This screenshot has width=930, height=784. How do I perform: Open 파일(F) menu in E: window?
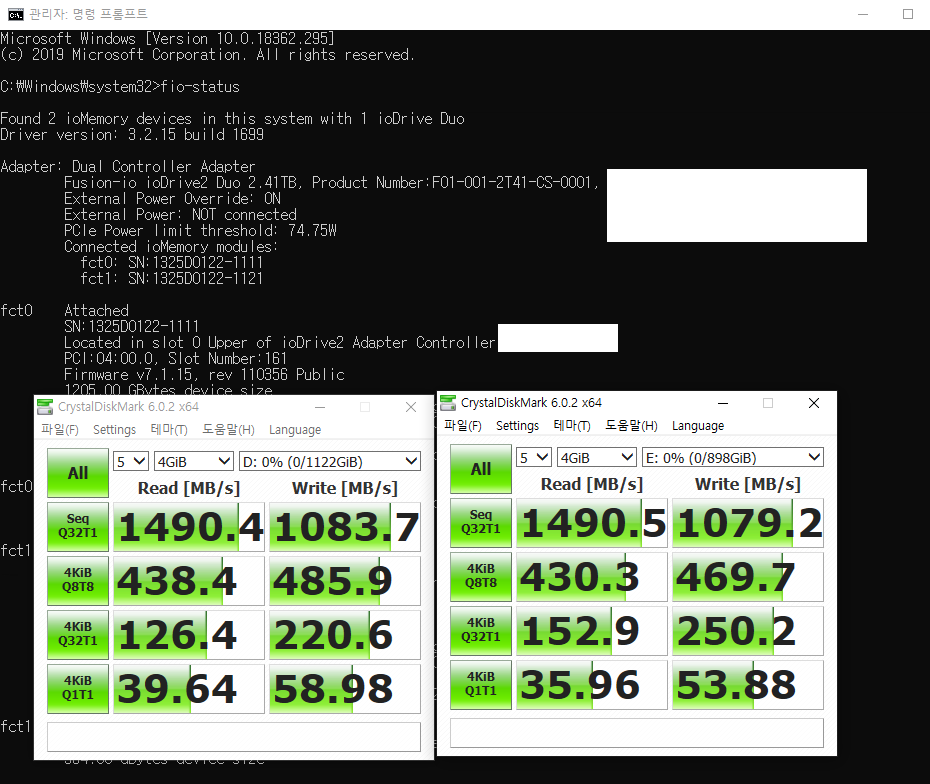coord(463,426)
